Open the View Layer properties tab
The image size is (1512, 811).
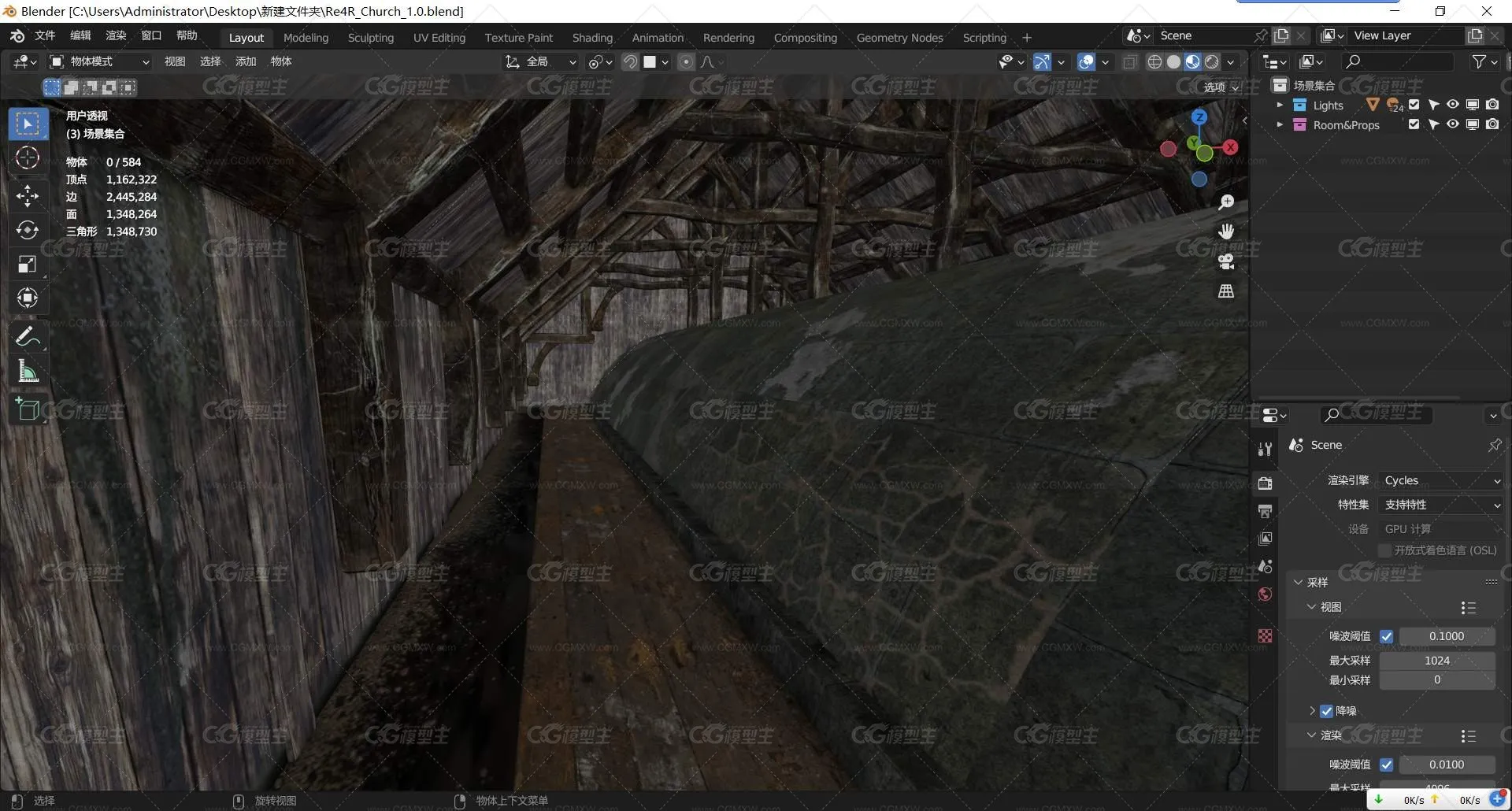(1265, 539)
